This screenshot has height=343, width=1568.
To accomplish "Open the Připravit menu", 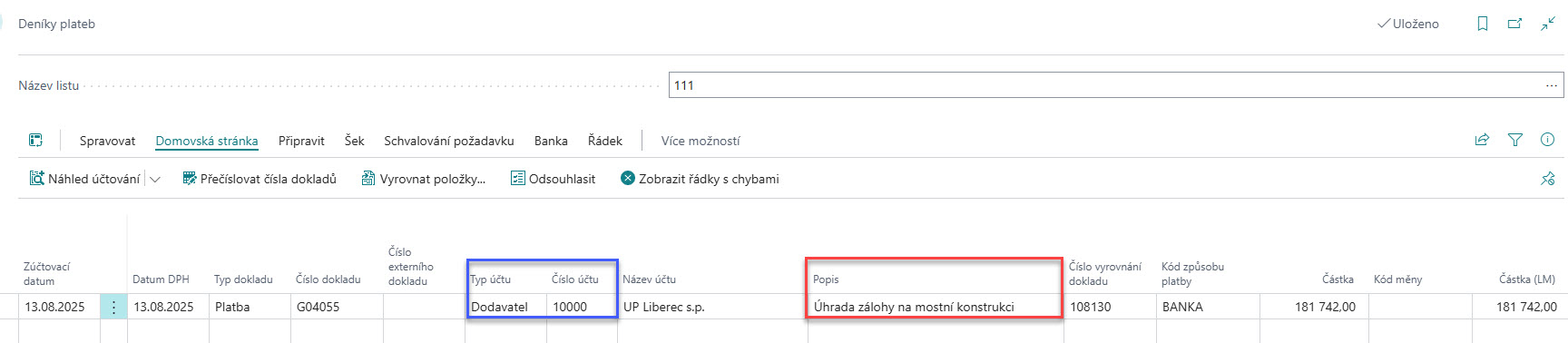I will coord(301,141).
